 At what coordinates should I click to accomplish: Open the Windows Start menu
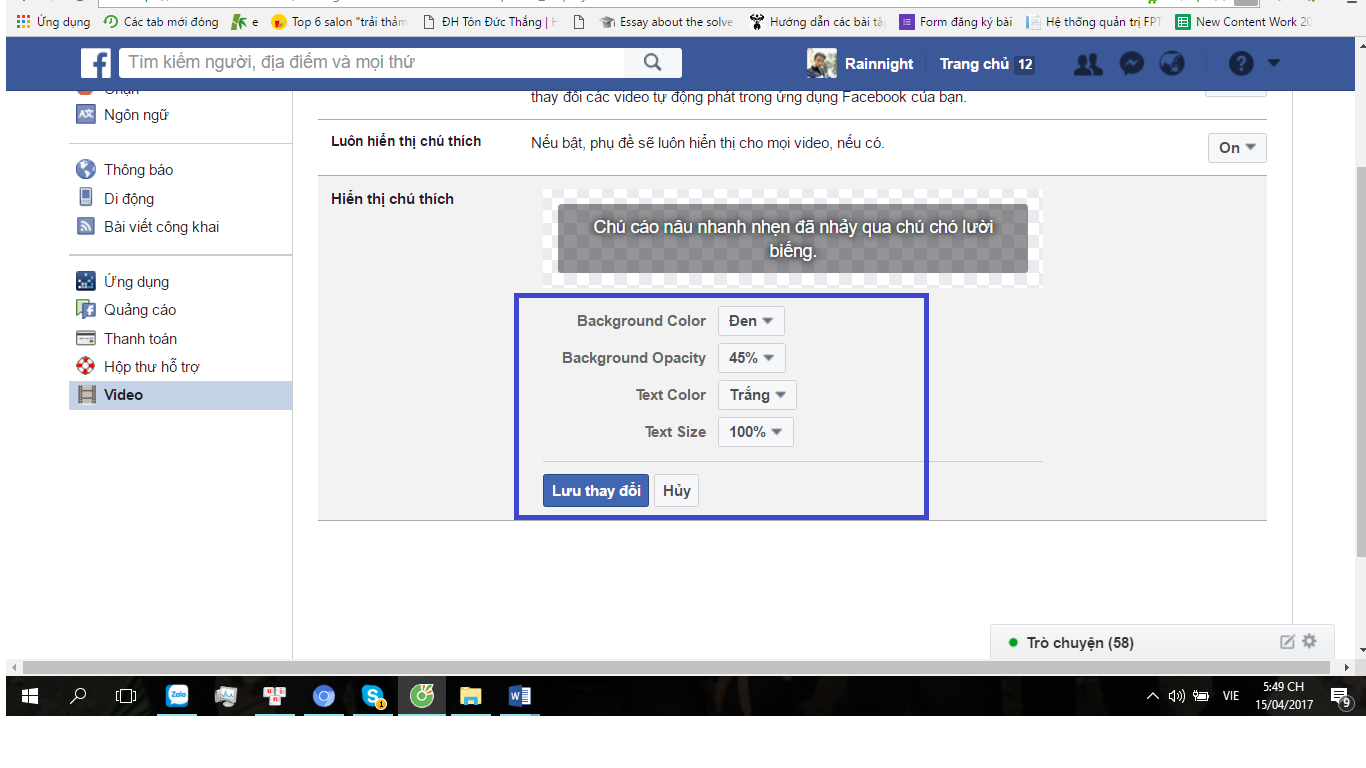30,696
